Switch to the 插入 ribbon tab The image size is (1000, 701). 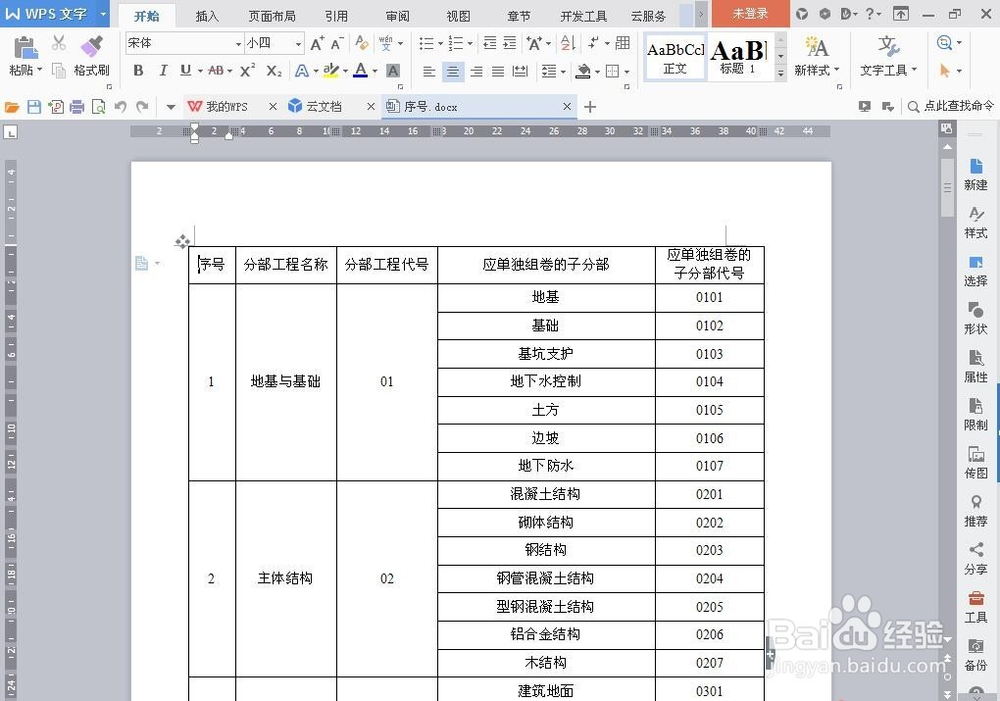coord(207,15)
